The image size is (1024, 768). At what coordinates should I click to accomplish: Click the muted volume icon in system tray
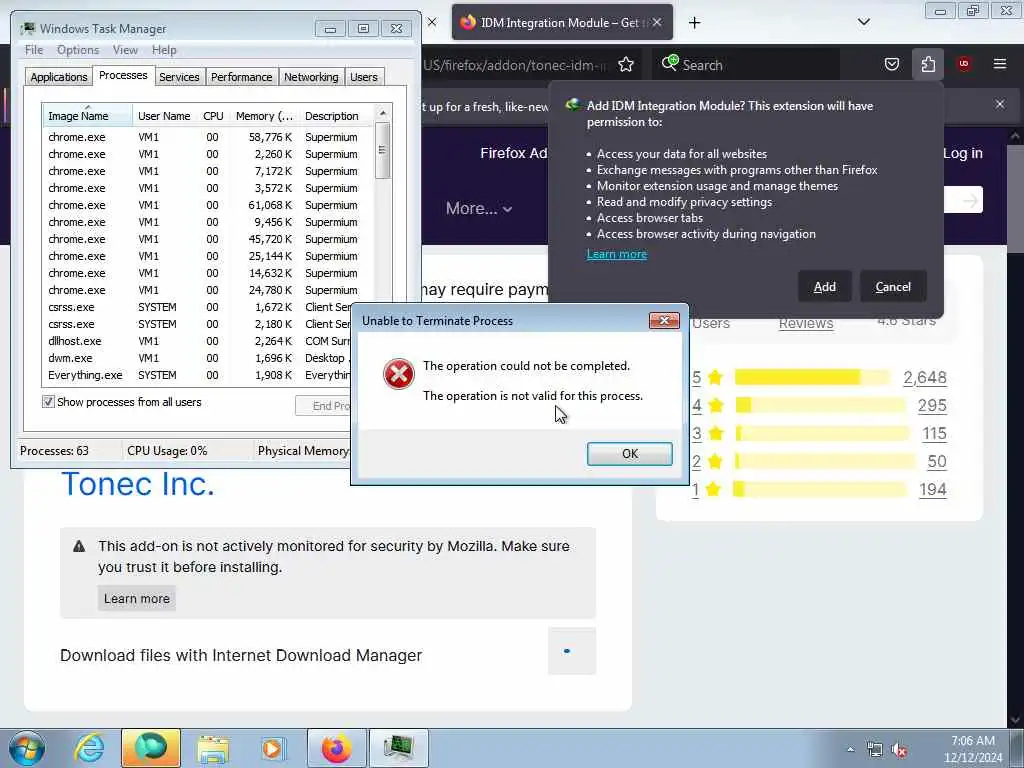point(899,750)
